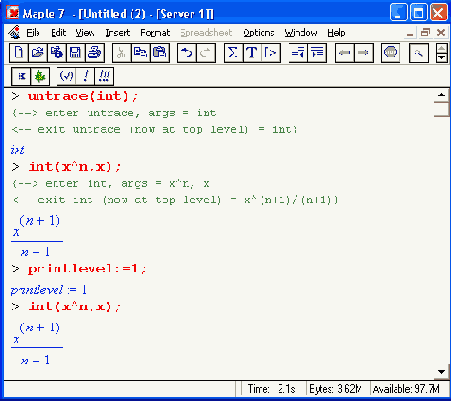Image resolution: width=451 pixels, height=401 pixels.
Task: Click the 'exit untrace' trace line
Action: tap(154, 129)
